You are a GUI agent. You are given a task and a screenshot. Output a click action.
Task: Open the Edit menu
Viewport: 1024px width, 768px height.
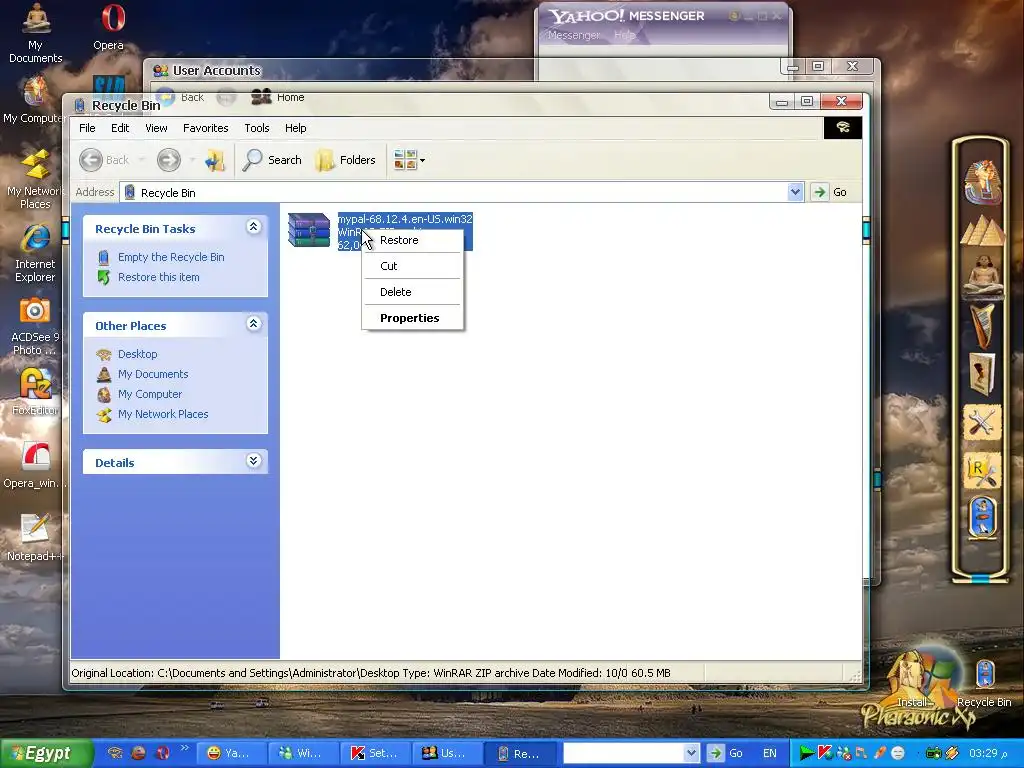[120, 128]
